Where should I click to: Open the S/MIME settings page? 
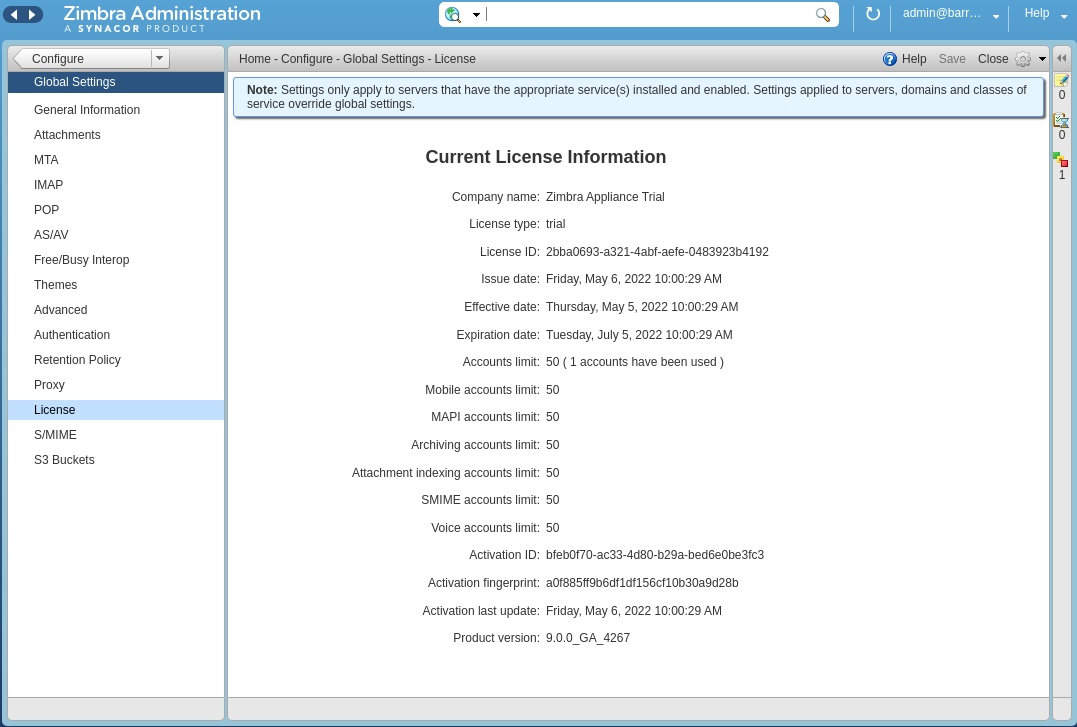(55, 435)
